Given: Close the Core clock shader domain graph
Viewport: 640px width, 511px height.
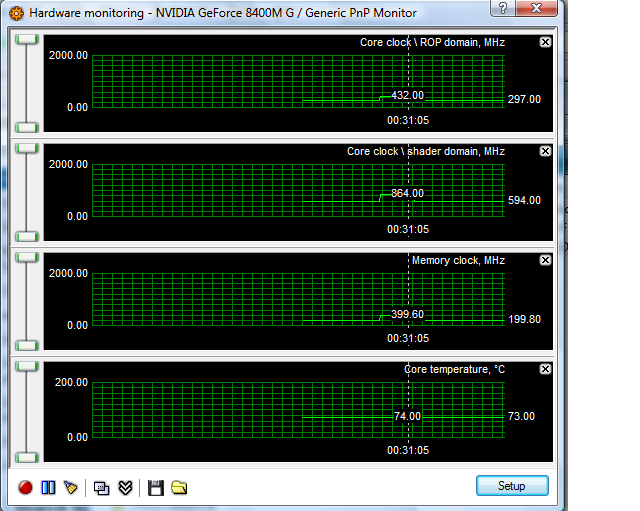Looking at the screenshot, I should pos(545,151).
